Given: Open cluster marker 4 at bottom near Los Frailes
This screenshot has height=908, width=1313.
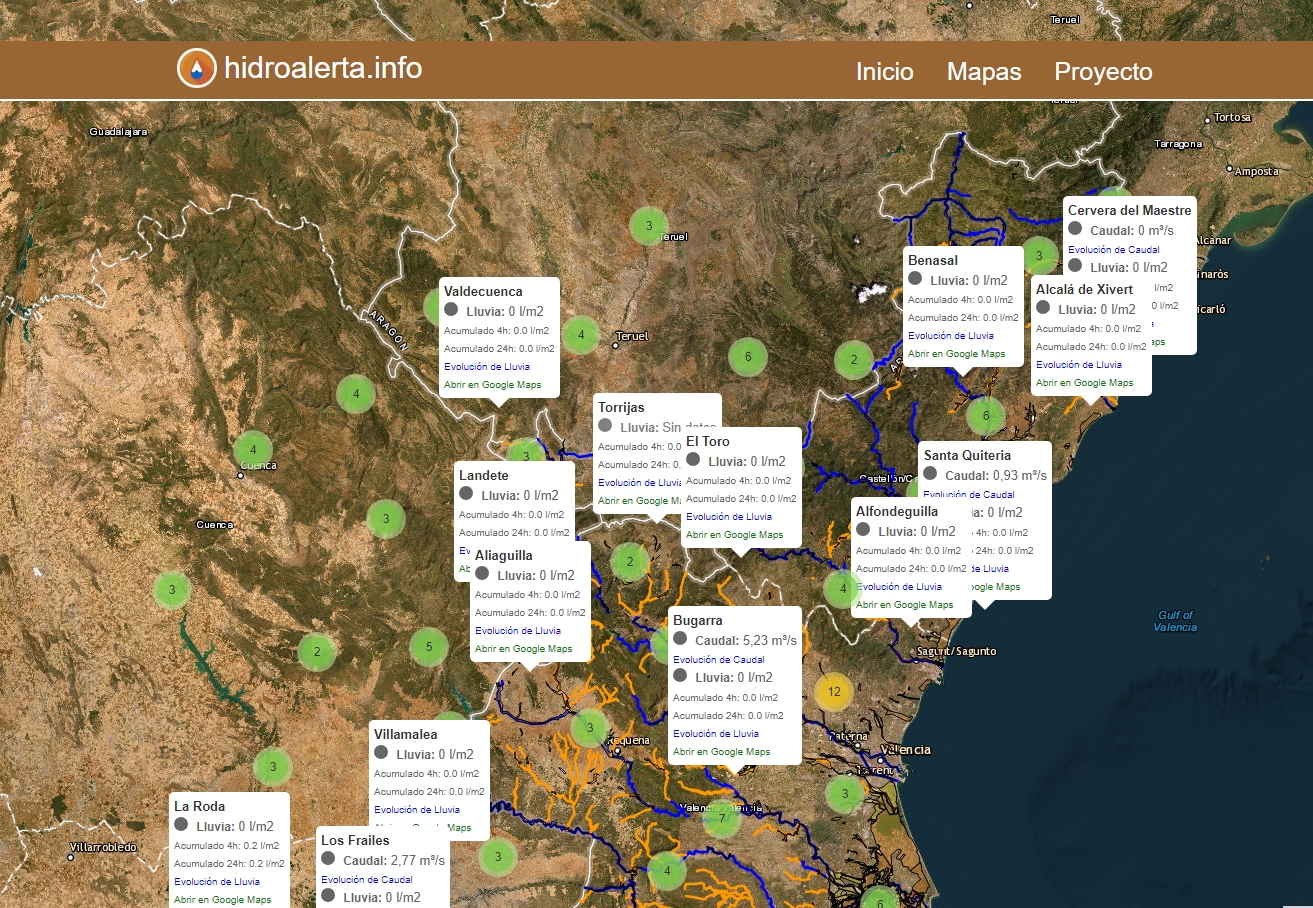Looking at the screenshot, I should [668, 871].
